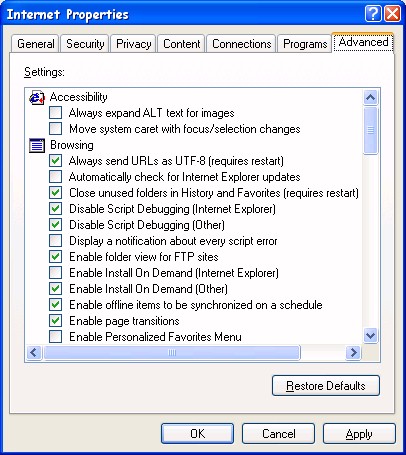Switch to the Security tab
This screenshot has width=406, height=455.
tap(85, 44)
